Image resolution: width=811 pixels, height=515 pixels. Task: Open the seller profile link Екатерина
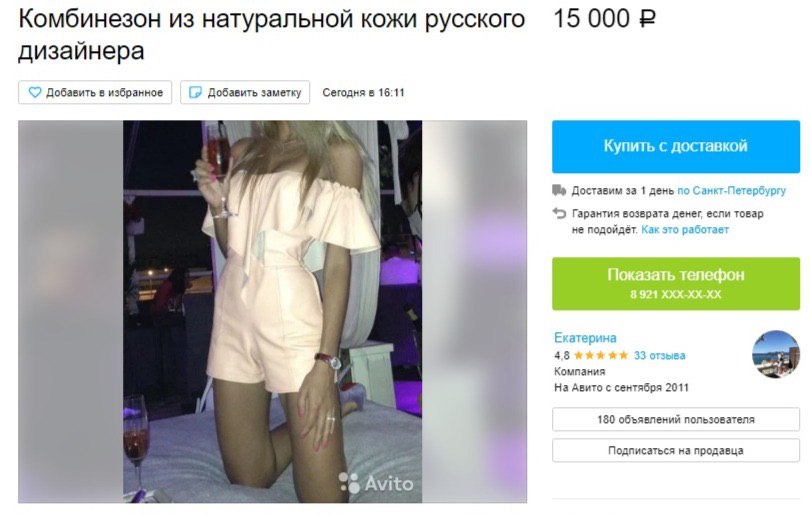point(585,338)
